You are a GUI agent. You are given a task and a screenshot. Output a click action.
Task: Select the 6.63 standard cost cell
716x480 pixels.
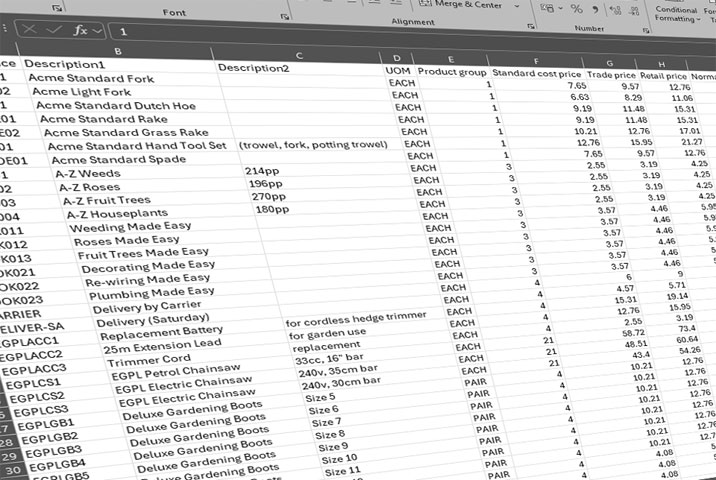pyautogui.click(x=579, y=97)
